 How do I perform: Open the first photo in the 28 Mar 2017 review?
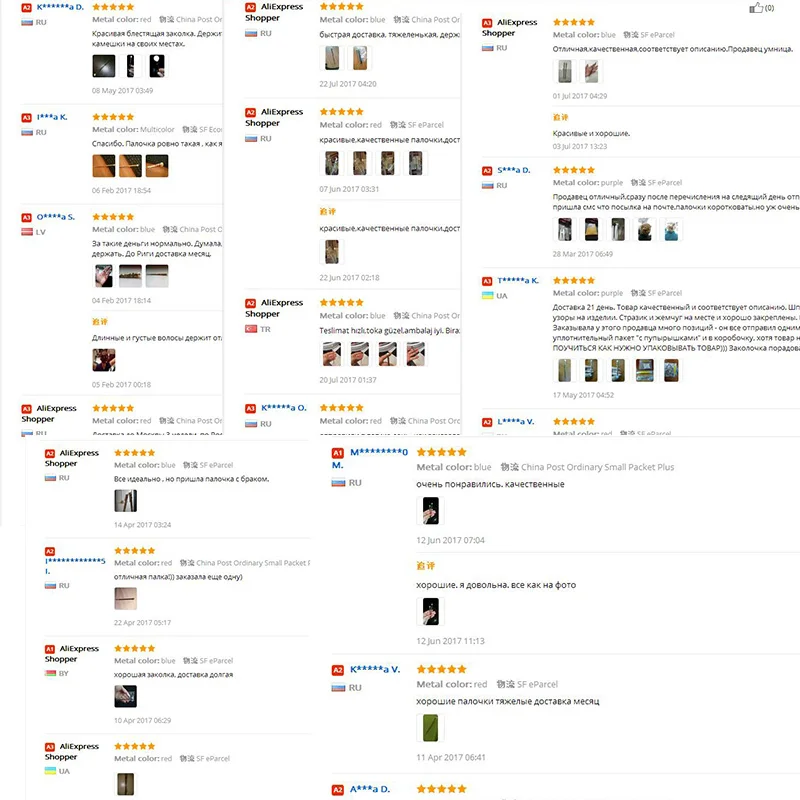click(564, 230)
